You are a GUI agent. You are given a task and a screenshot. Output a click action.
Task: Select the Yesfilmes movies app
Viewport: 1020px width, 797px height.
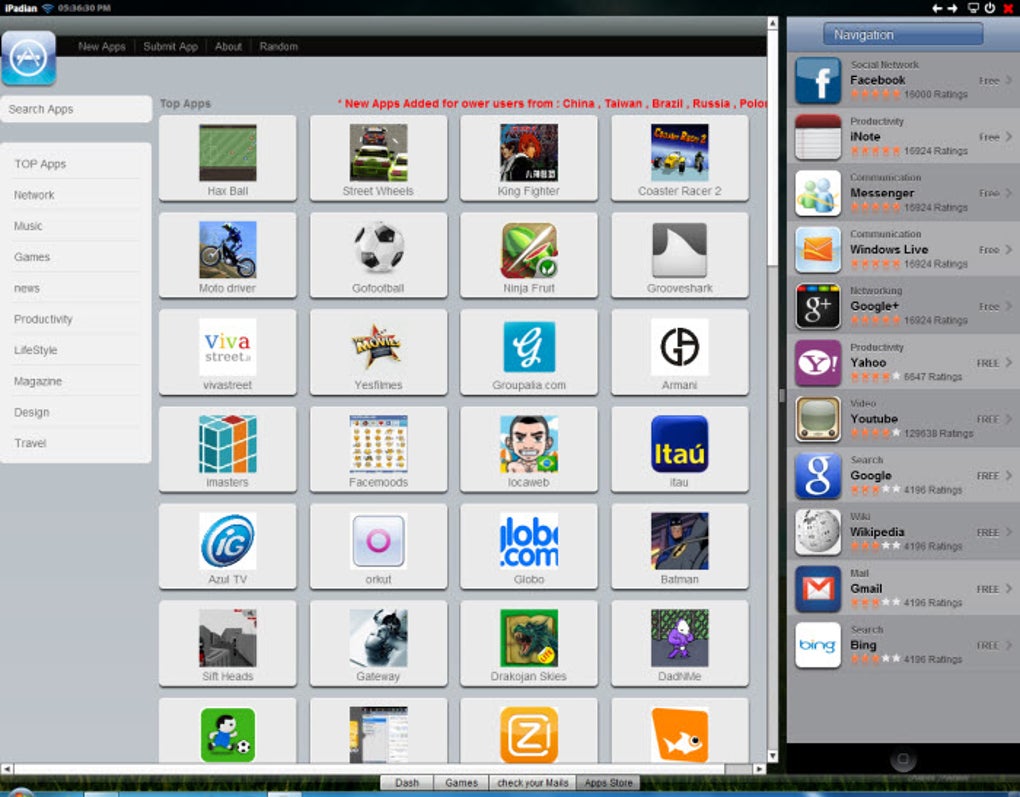coord(379,352)
